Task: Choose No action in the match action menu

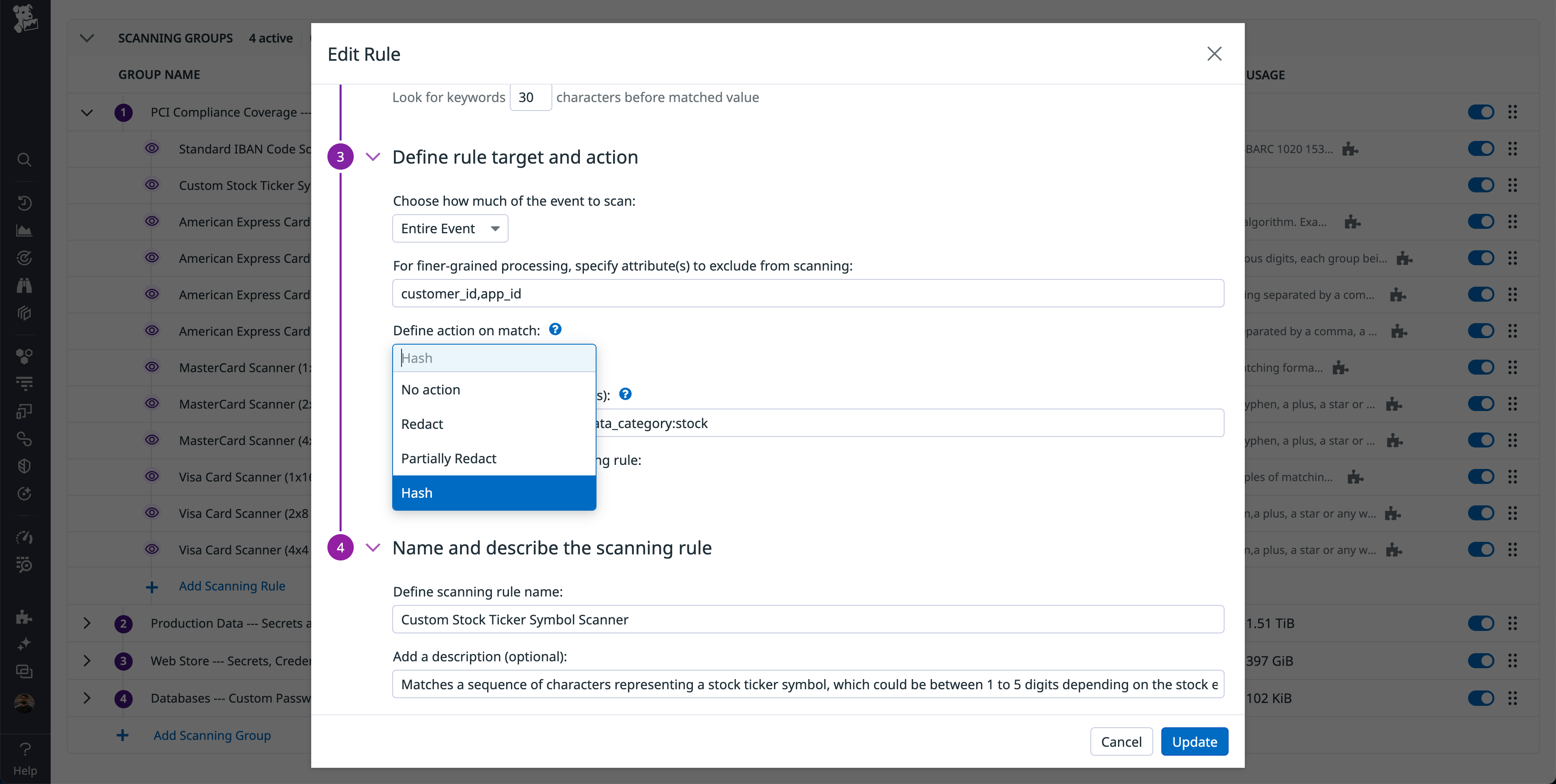Action: click(x=431, y=389)
